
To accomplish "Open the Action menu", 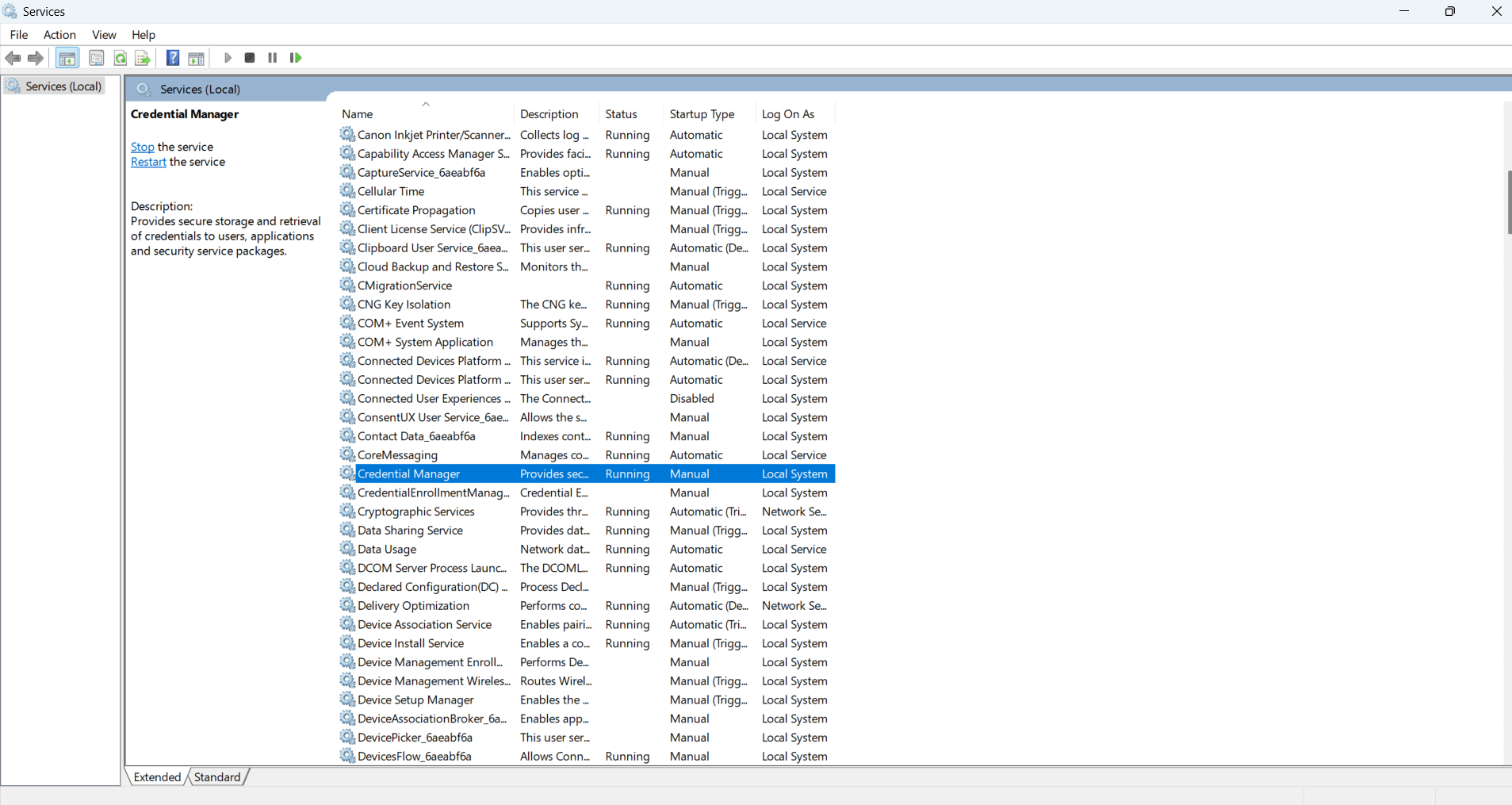I will point(59,35).
